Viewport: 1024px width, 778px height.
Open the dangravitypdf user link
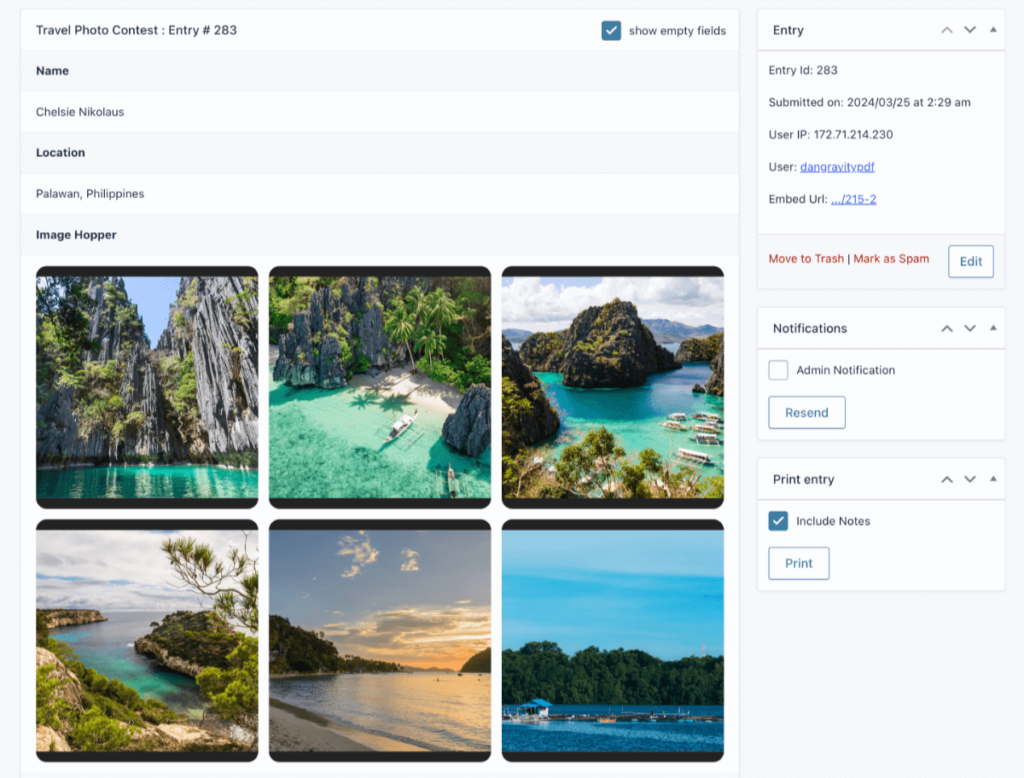click(x=837, y=167)
